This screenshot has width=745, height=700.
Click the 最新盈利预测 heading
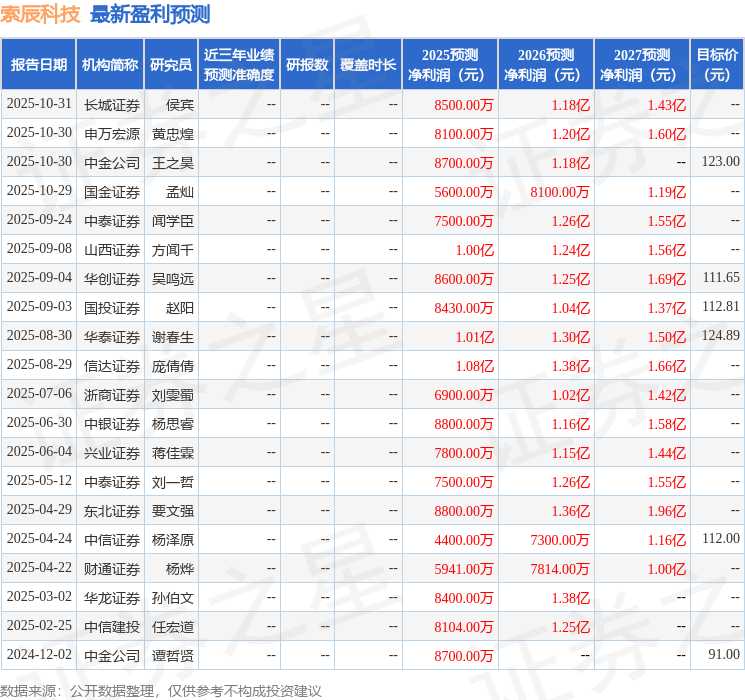click(150, 14)
